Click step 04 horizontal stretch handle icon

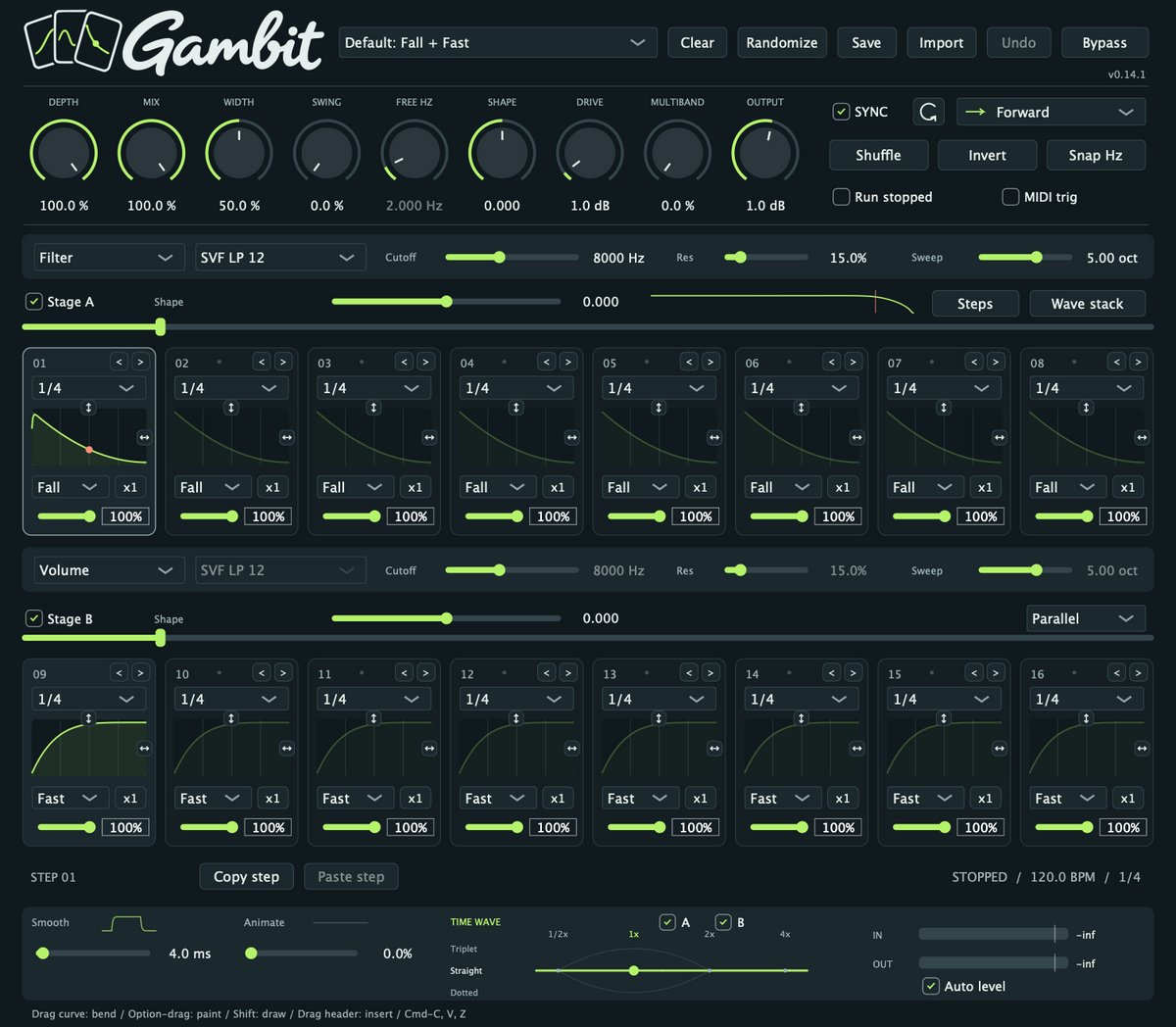572,437
